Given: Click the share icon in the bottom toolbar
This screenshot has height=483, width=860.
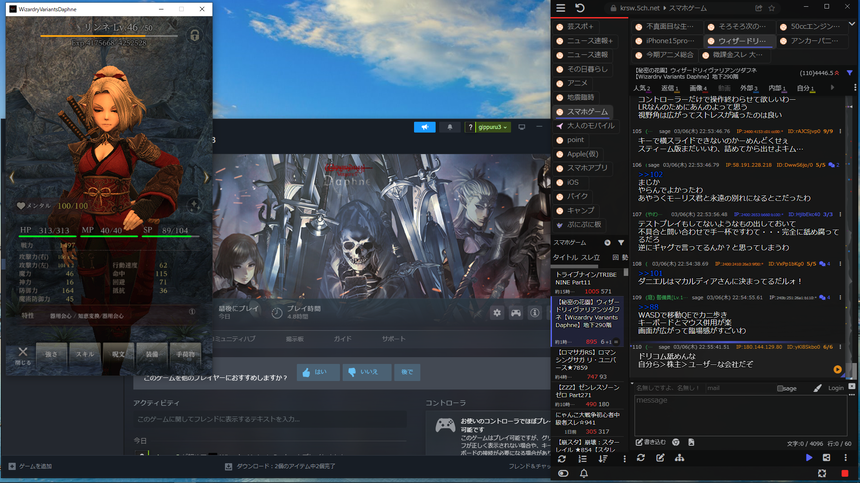Looking at the screenshot, I should [827, 458].
